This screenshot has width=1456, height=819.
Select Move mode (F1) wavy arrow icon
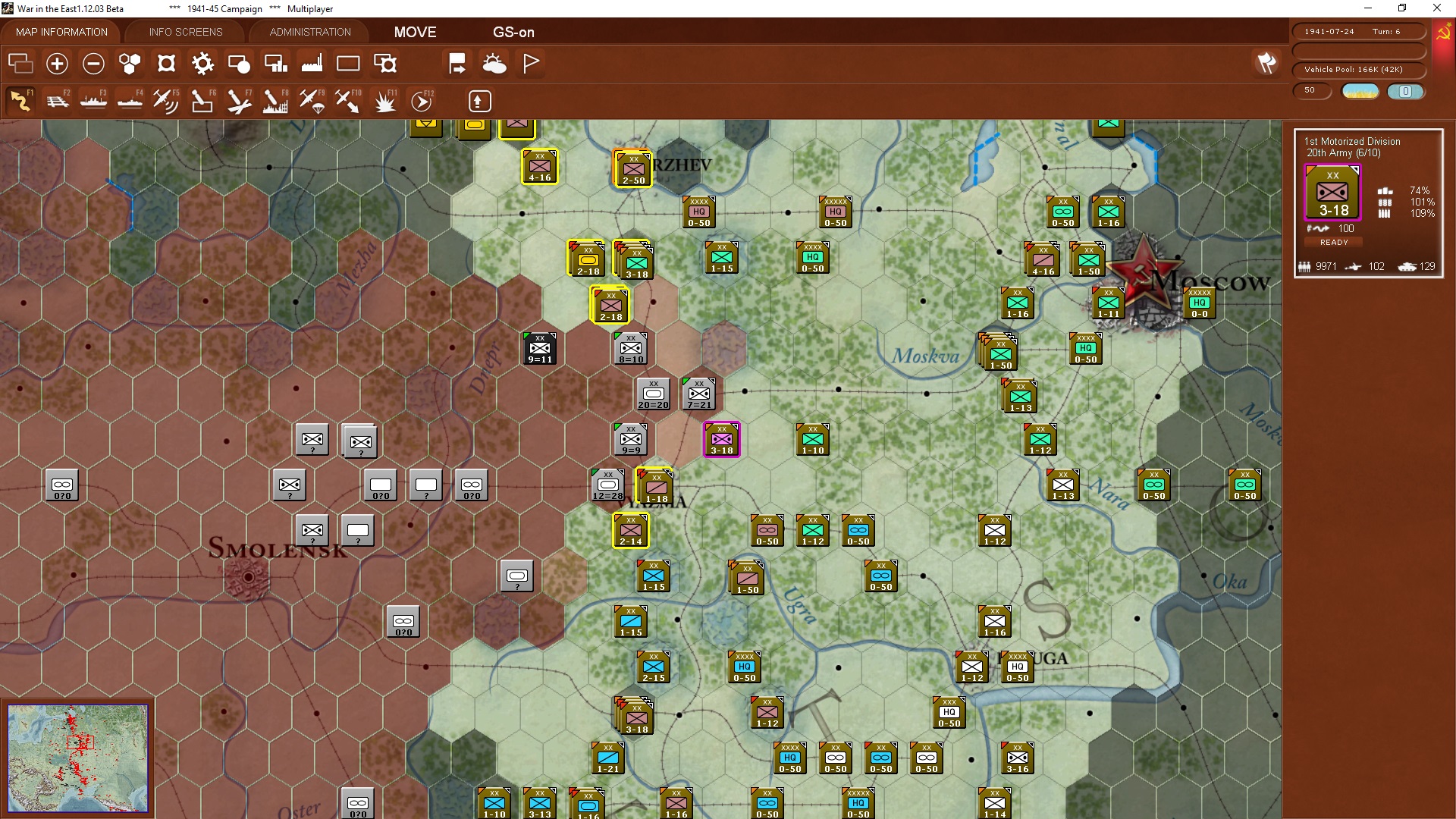(x=20, y=101)
